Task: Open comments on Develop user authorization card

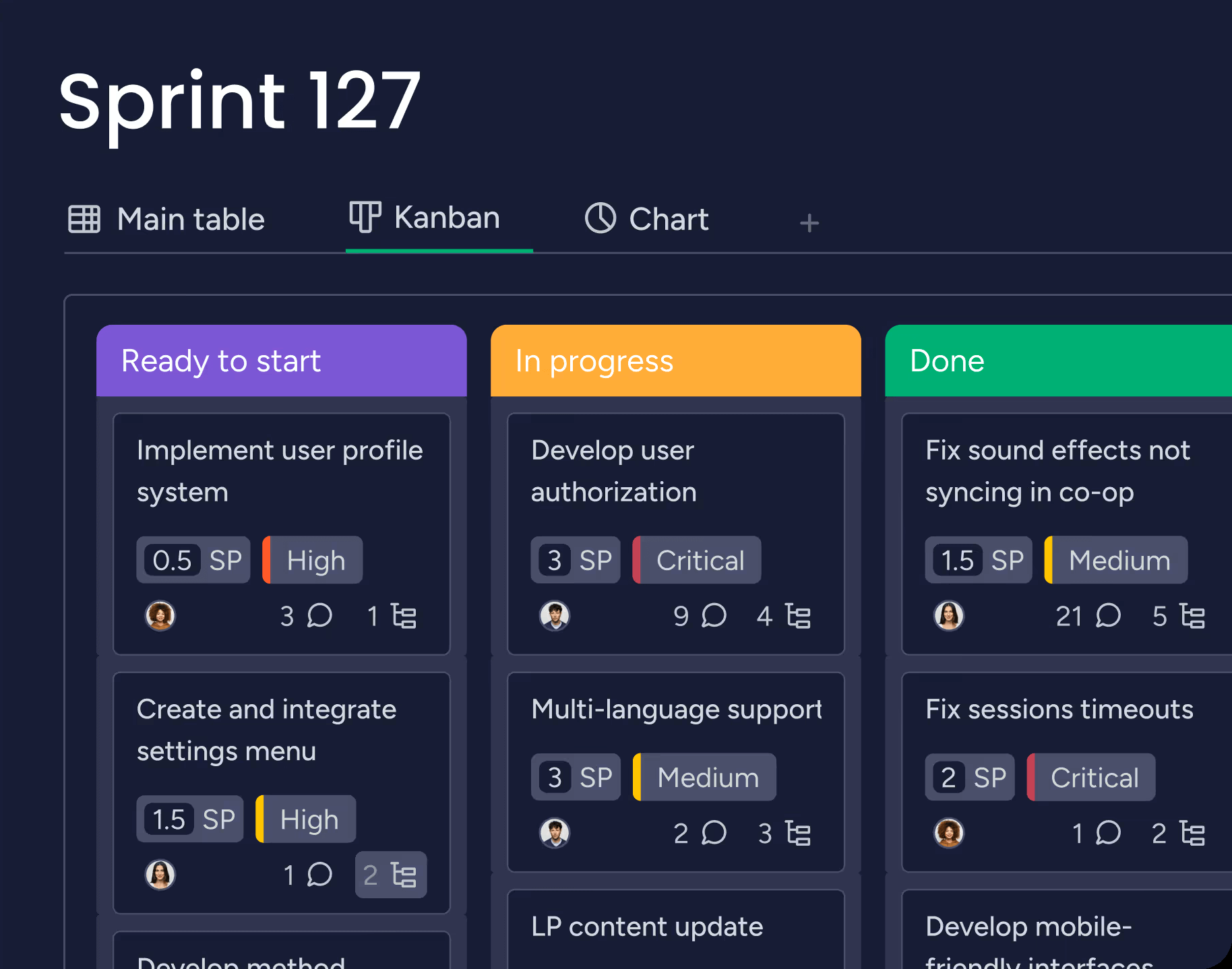Action: click(x=713, y=615)
